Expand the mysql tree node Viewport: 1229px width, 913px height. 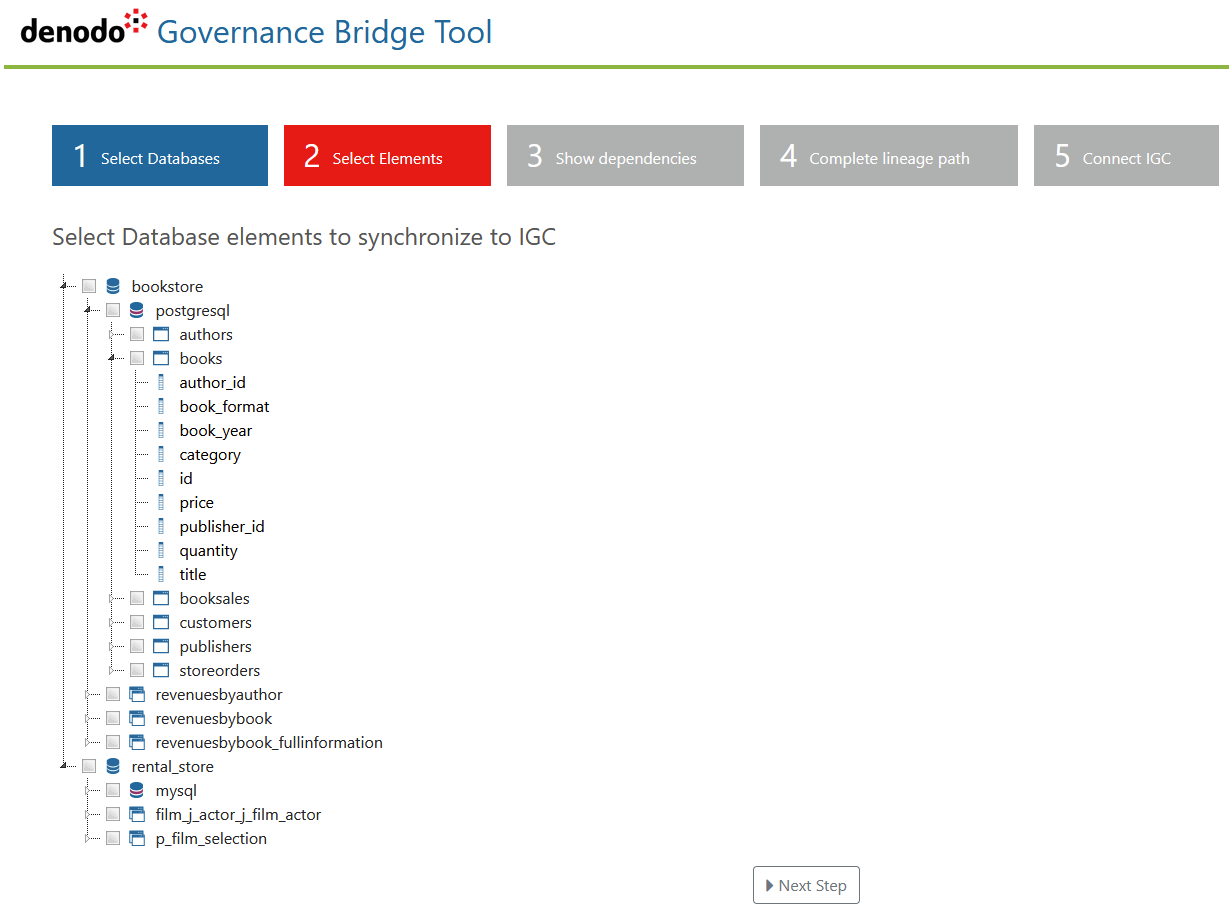87,791
